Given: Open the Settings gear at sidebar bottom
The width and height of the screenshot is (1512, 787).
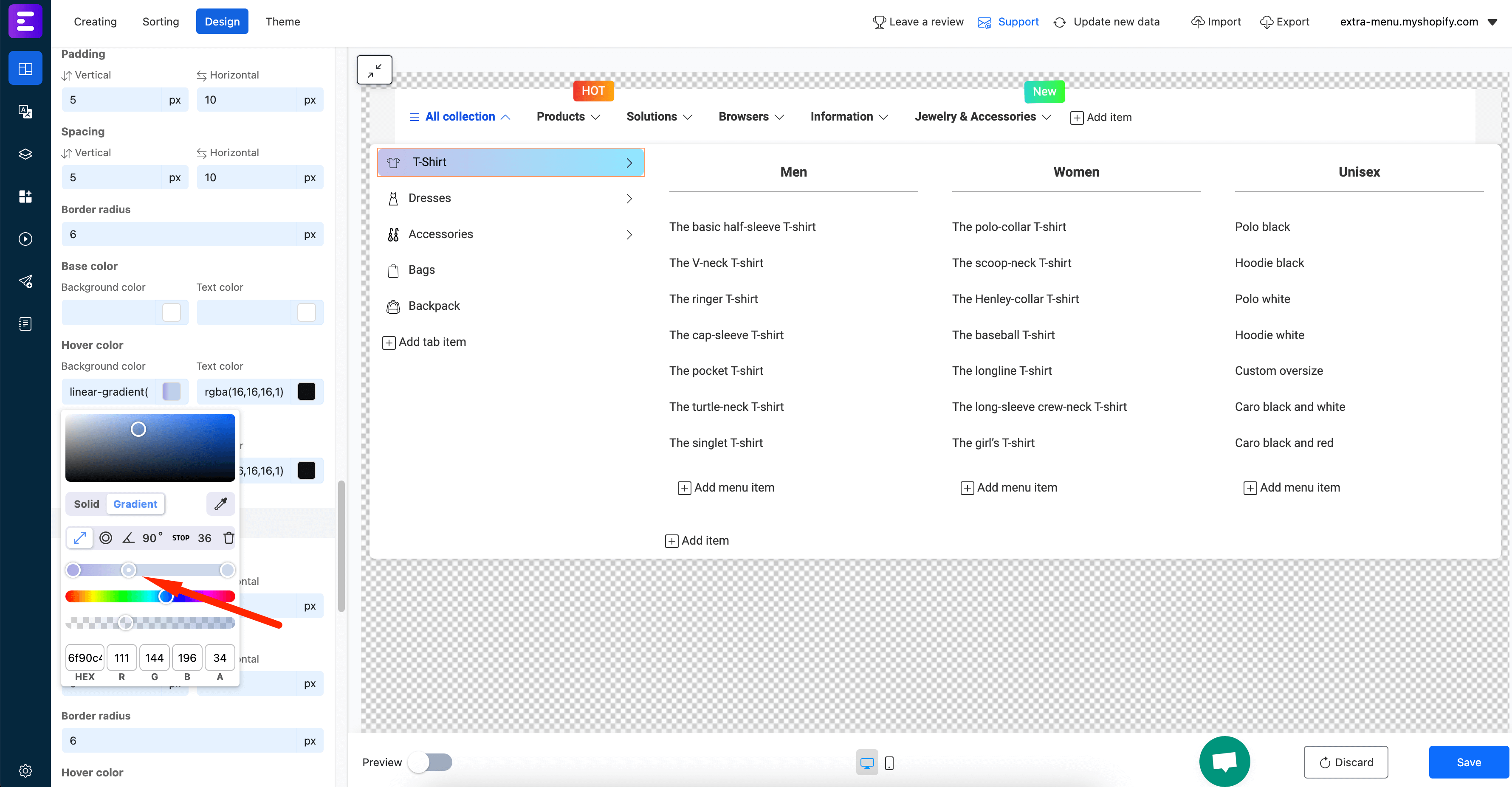Looking at the screenshot, I should tap(25, 770).
